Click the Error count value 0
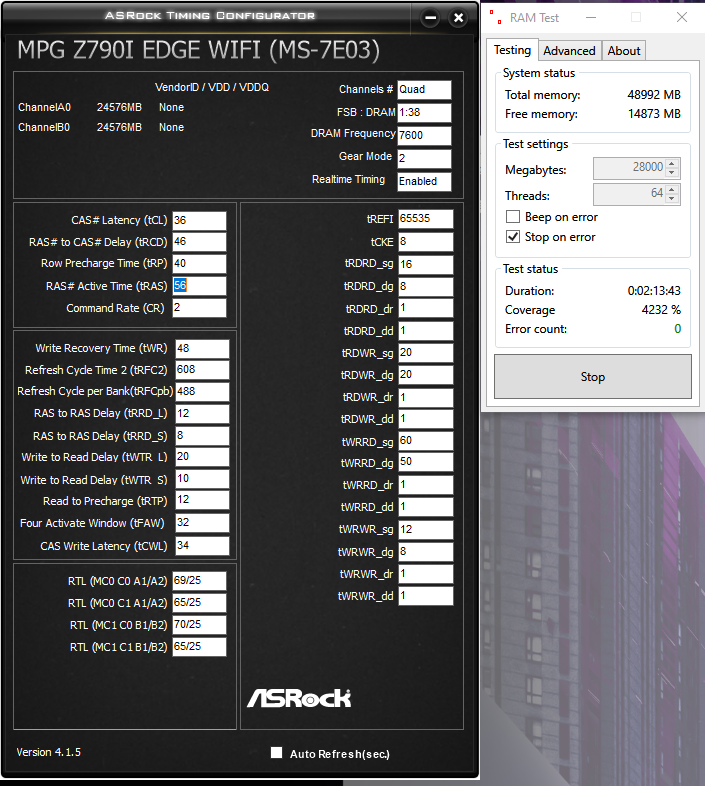Image resolution: width=705 pixels, height=786 pixels. click(x=677, y=329)
